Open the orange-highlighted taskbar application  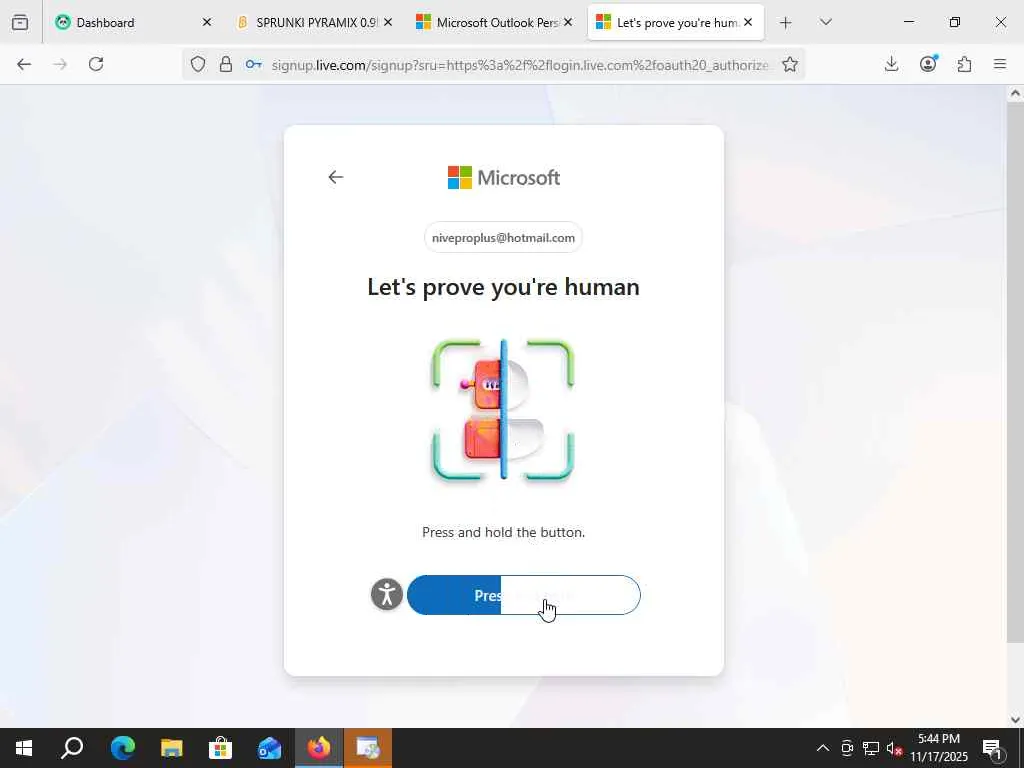[x=368, y=748]
